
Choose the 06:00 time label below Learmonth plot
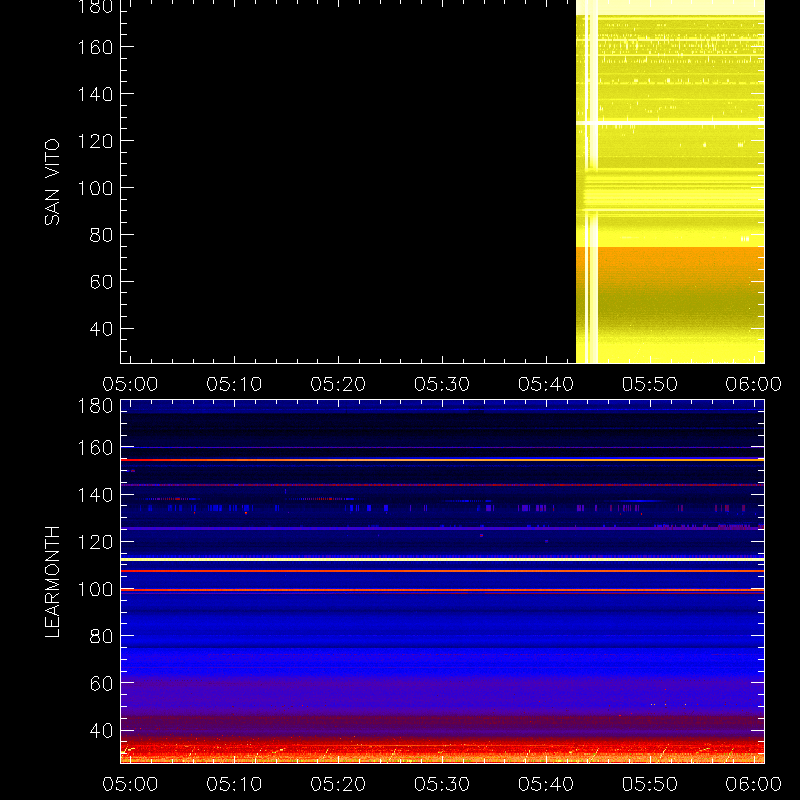pos(754,784)
